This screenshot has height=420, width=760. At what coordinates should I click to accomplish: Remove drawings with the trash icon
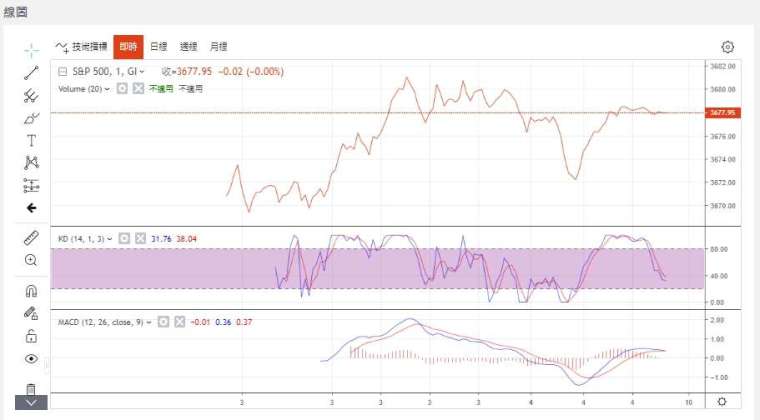point(31,389)
